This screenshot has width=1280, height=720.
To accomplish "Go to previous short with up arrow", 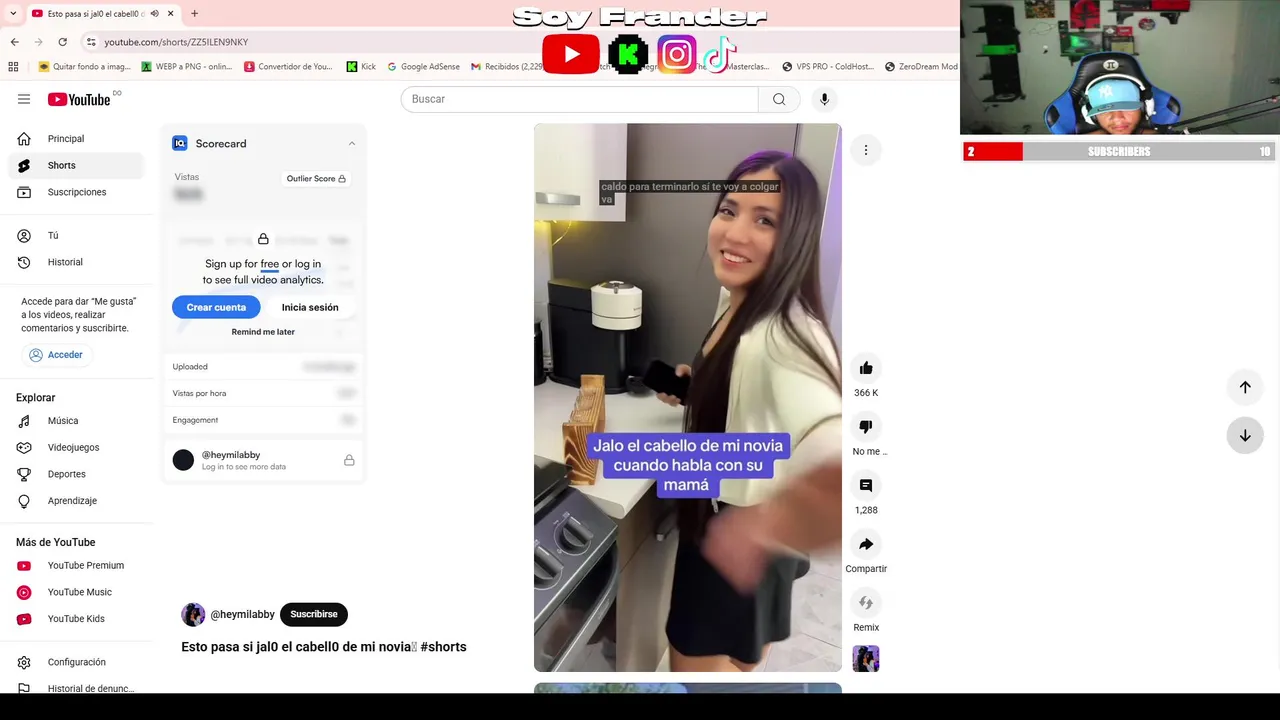I will pos(1245,387).
